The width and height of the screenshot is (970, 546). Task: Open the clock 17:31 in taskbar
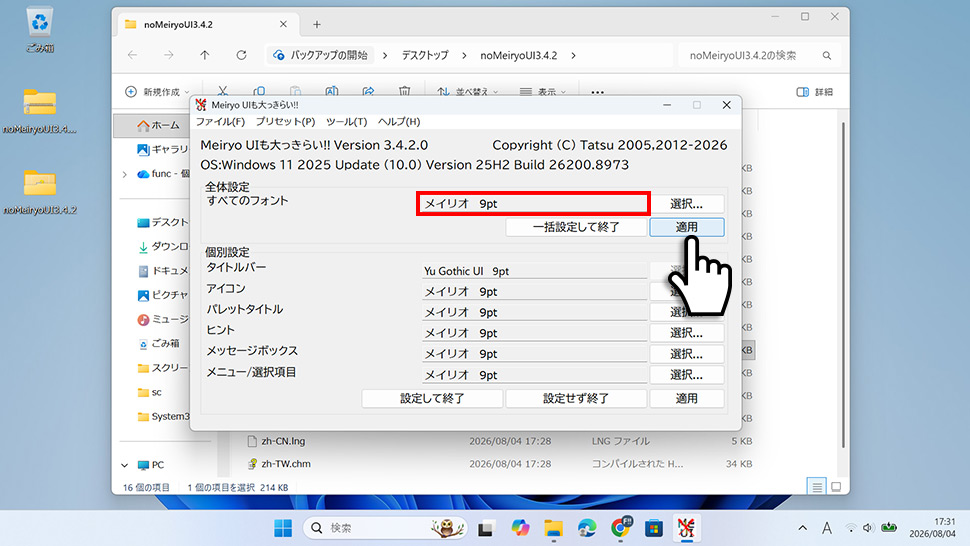pyautogui.click(x=932, y=527)
